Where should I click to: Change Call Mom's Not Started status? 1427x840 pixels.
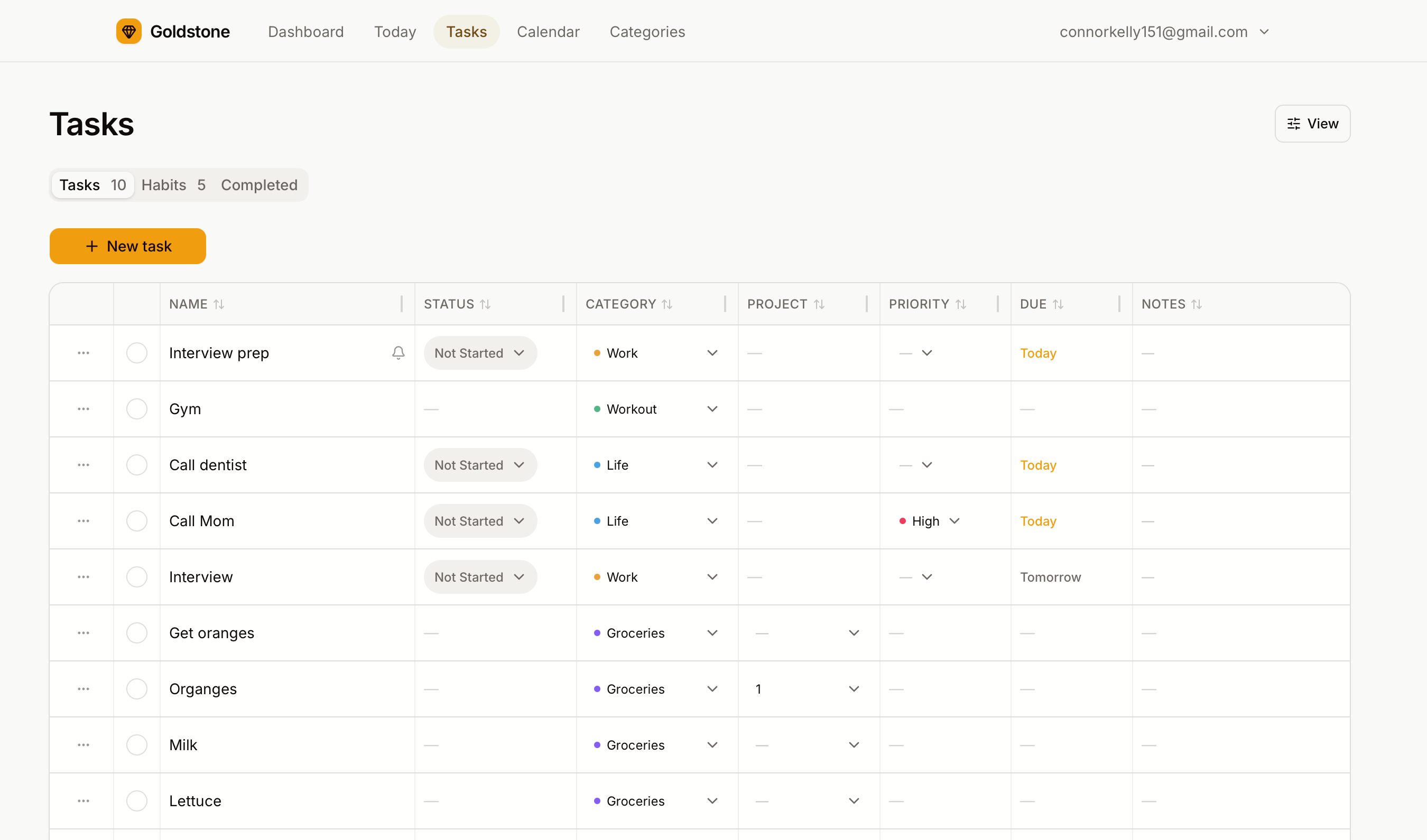click(480, 521)
